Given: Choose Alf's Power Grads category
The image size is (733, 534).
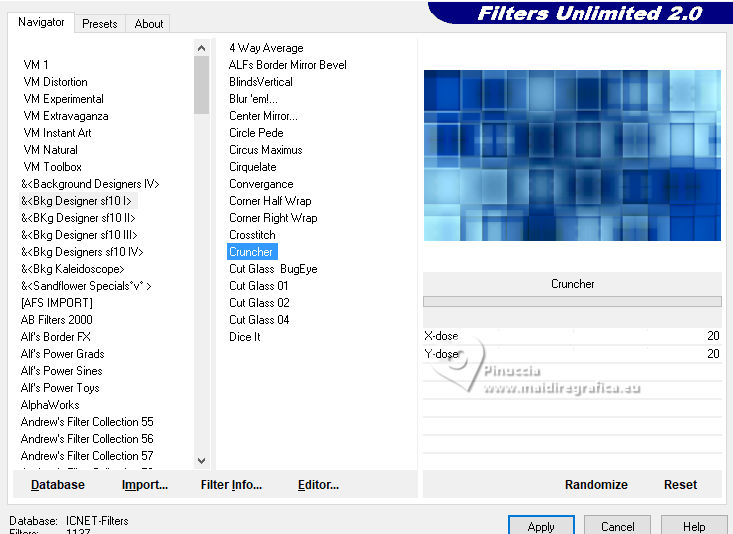Looking at the screenshot, I should (x=62, y=354).
